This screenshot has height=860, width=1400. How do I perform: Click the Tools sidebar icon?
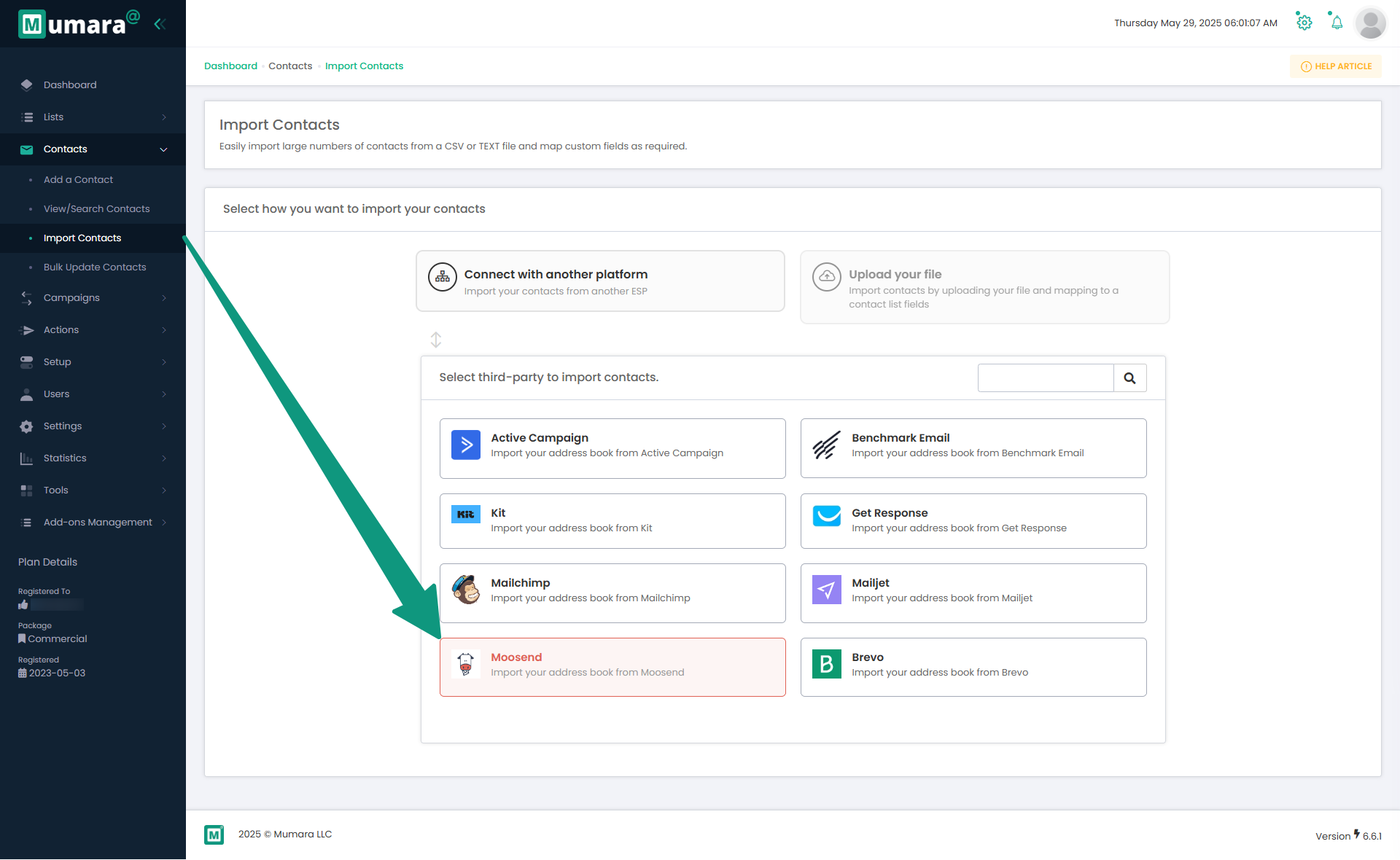(26, 490)
